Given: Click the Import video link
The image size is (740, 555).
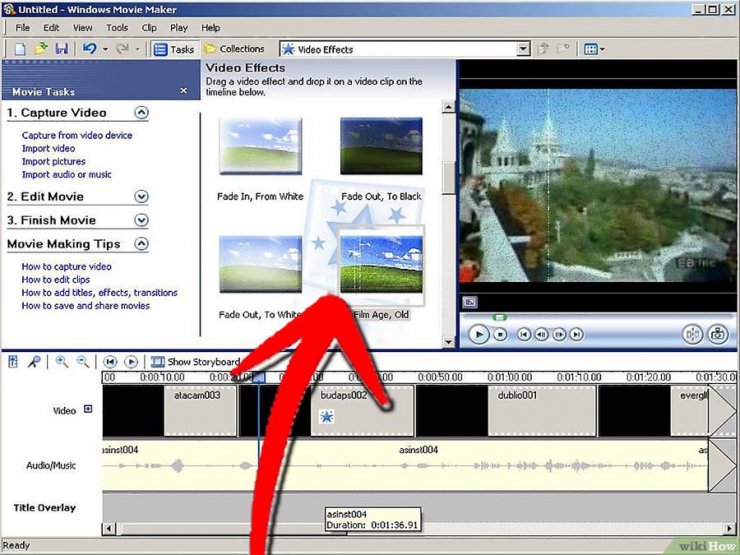Looking at the screenshot, I should pyautogui.click(x=48, y=148).
